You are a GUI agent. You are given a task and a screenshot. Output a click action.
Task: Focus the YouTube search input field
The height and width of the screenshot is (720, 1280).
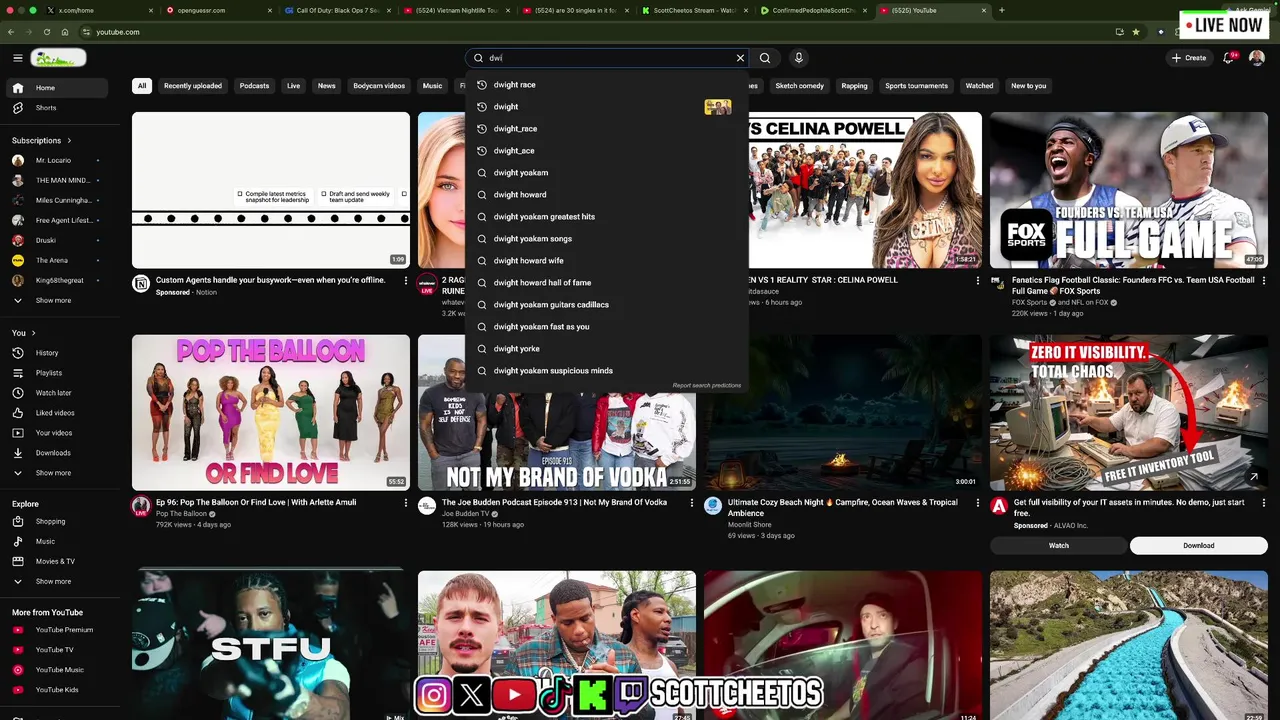608,58
